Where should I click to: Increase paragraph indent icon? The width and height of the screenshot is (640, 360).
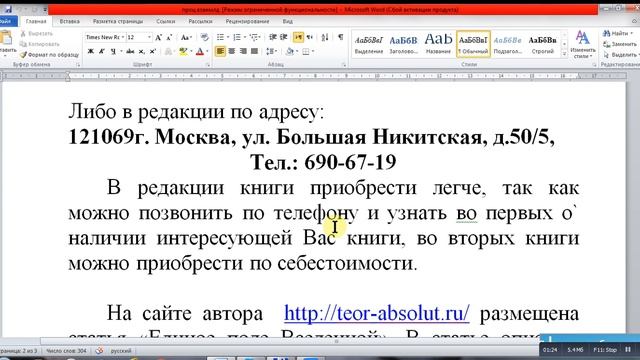point(284,38)
